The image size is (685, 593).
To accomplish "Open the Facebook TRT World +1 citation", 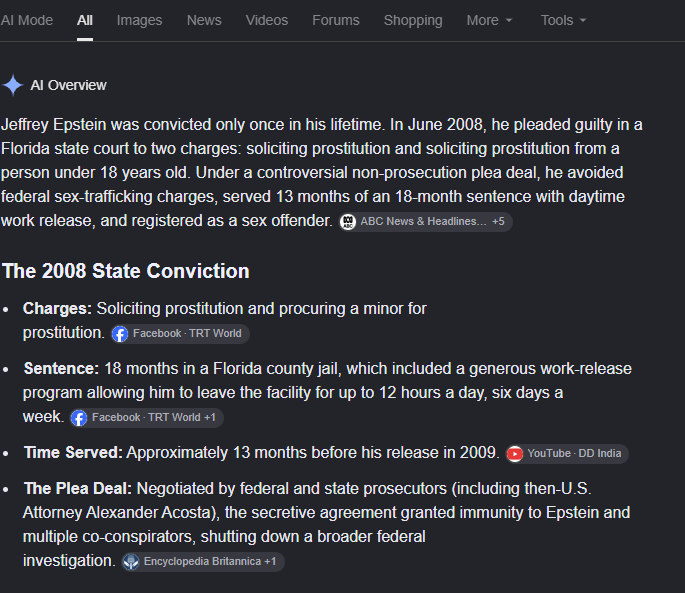I will coord(147,418).
